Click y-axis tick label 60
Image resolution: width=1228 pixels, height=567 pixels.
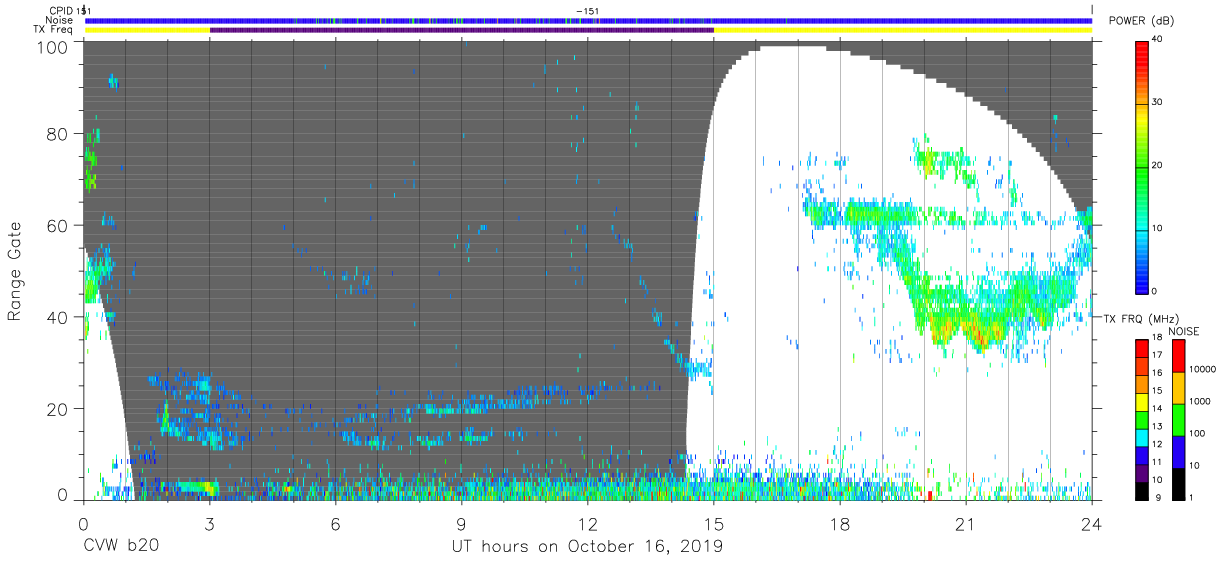pos(58,226)
